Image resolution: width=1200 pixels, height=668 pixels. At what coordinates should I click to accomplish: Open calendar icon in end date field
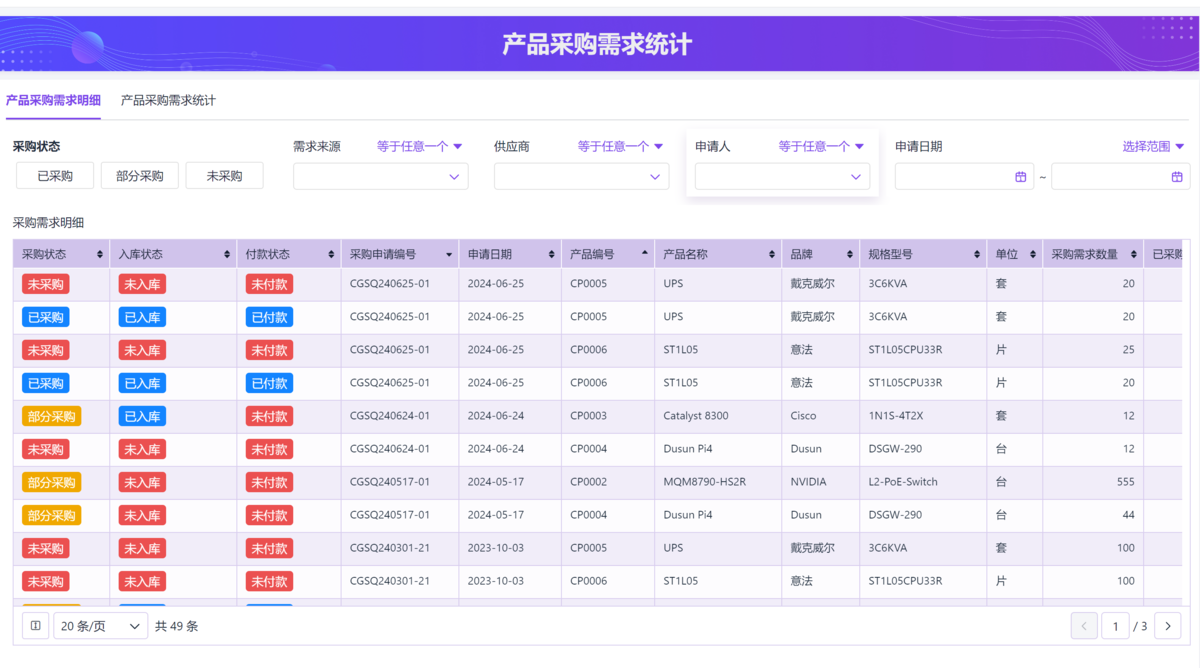[x=1177, y=177]
